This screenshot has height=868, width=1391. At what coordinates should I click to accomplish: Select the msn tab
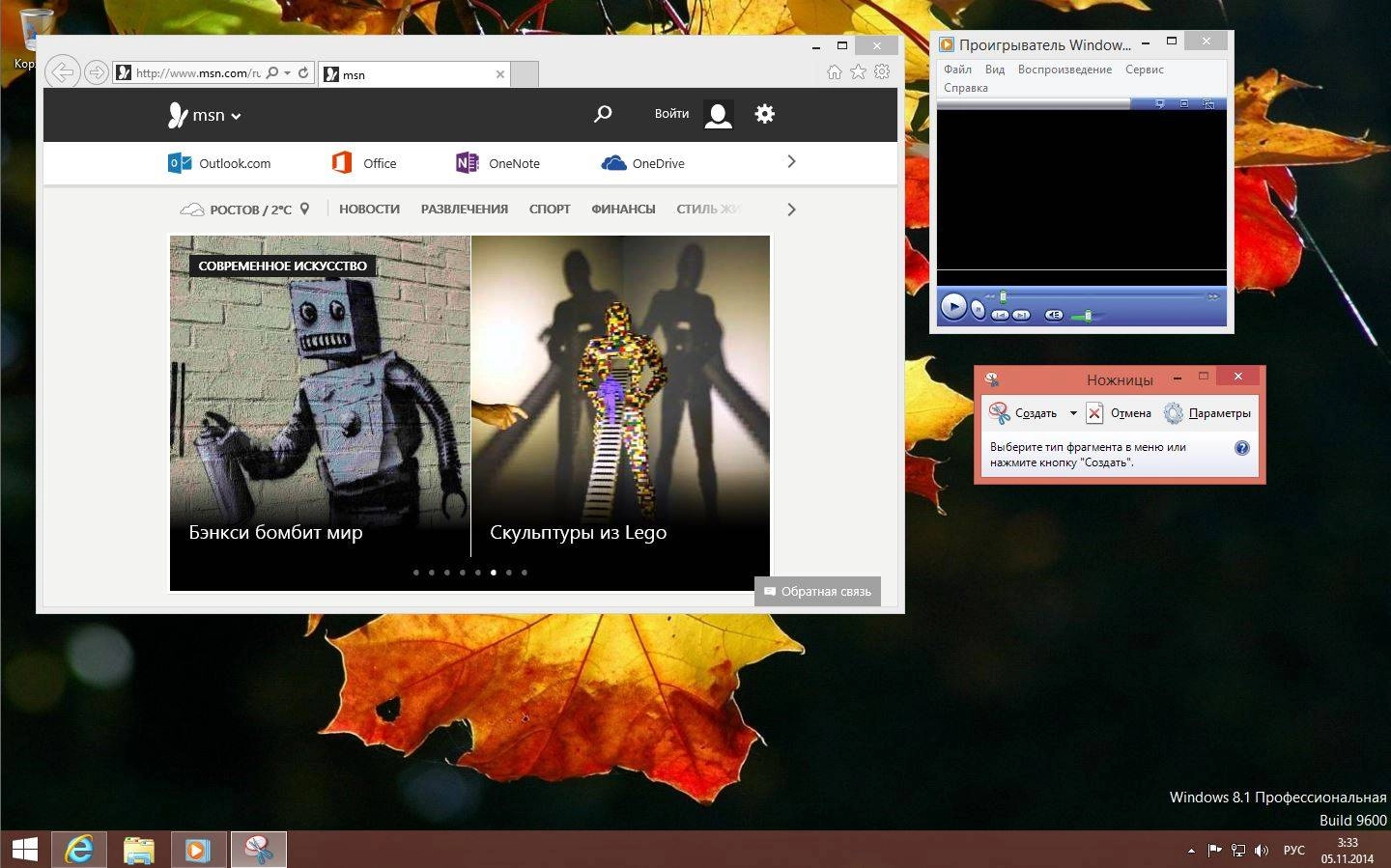414,73
